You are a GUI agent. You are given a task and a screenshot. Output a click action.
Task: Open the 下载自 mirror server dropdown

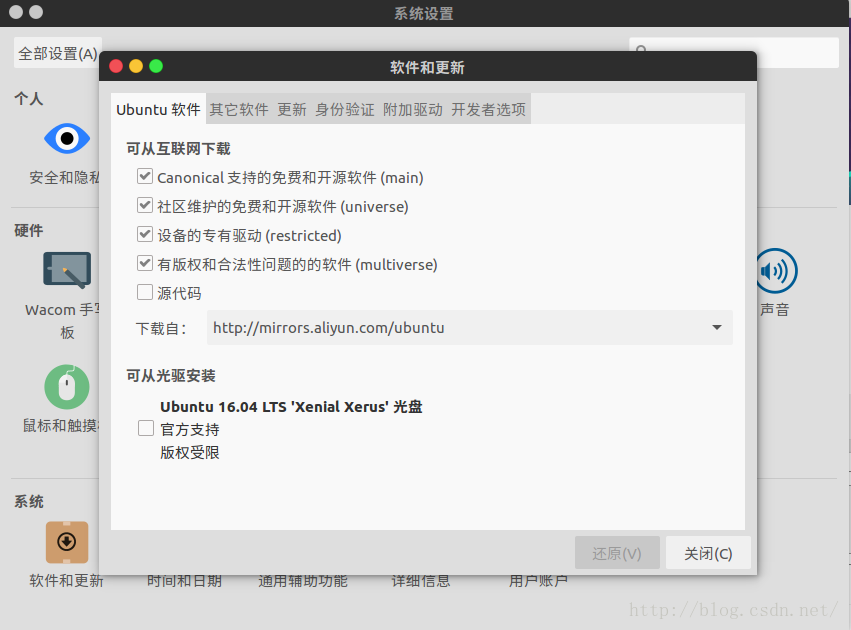[x=468, y=327]
